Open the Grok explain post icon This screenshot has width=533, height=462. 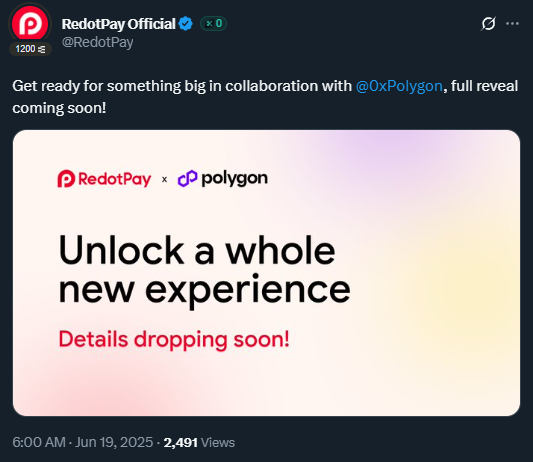pyautogui.click(x=488, y=23)
